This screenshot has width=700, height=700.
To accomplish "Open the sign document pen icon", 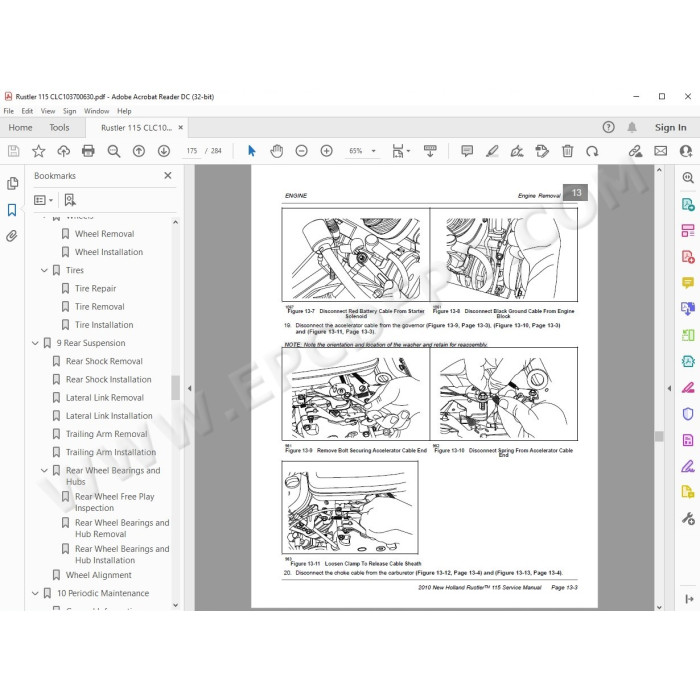I will tap(517, 151).
